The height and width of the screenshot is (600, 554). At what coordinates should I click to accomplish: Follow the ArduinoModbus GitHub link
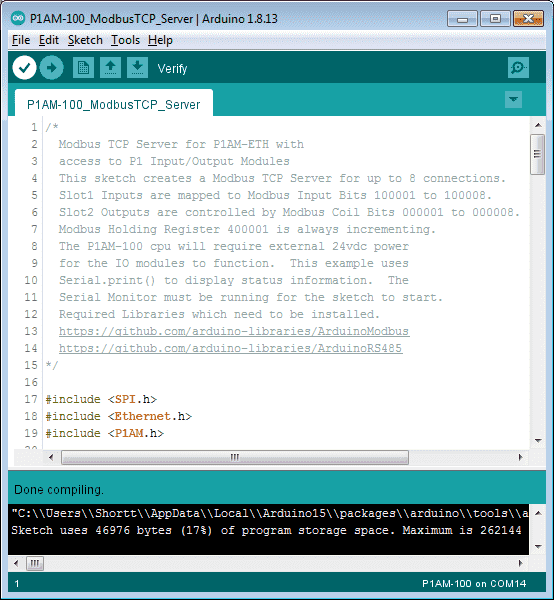234,331
